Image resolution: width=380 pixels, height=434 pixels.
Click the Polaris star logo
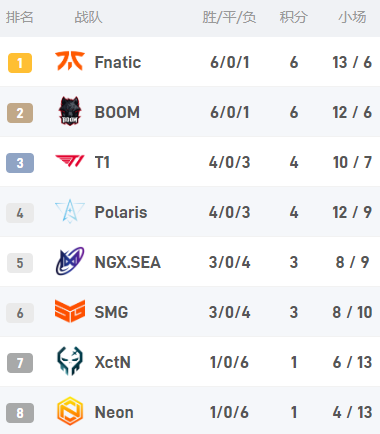(x=70, y=211)
